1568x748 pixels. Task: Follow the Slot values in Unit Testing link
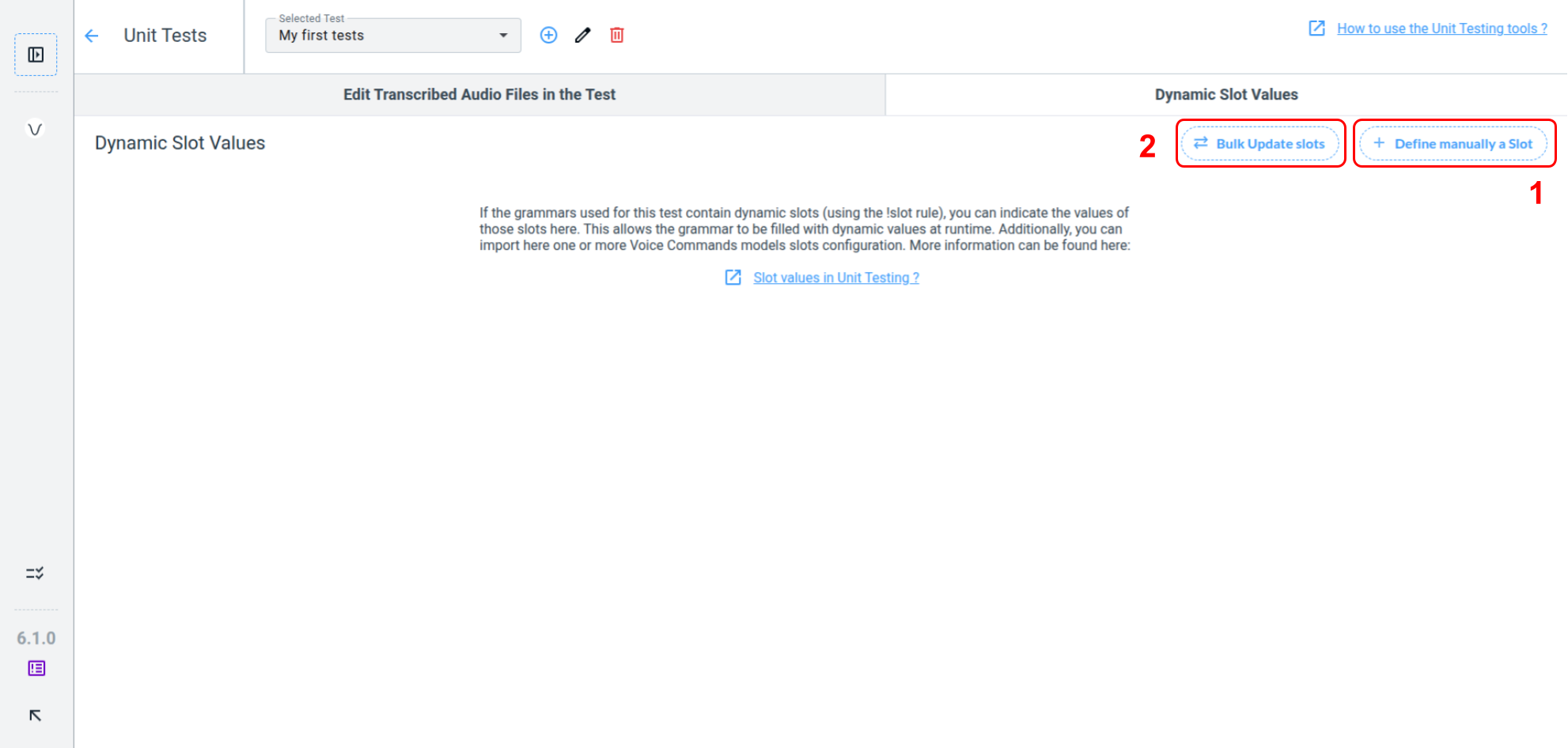tap(835, 278)
